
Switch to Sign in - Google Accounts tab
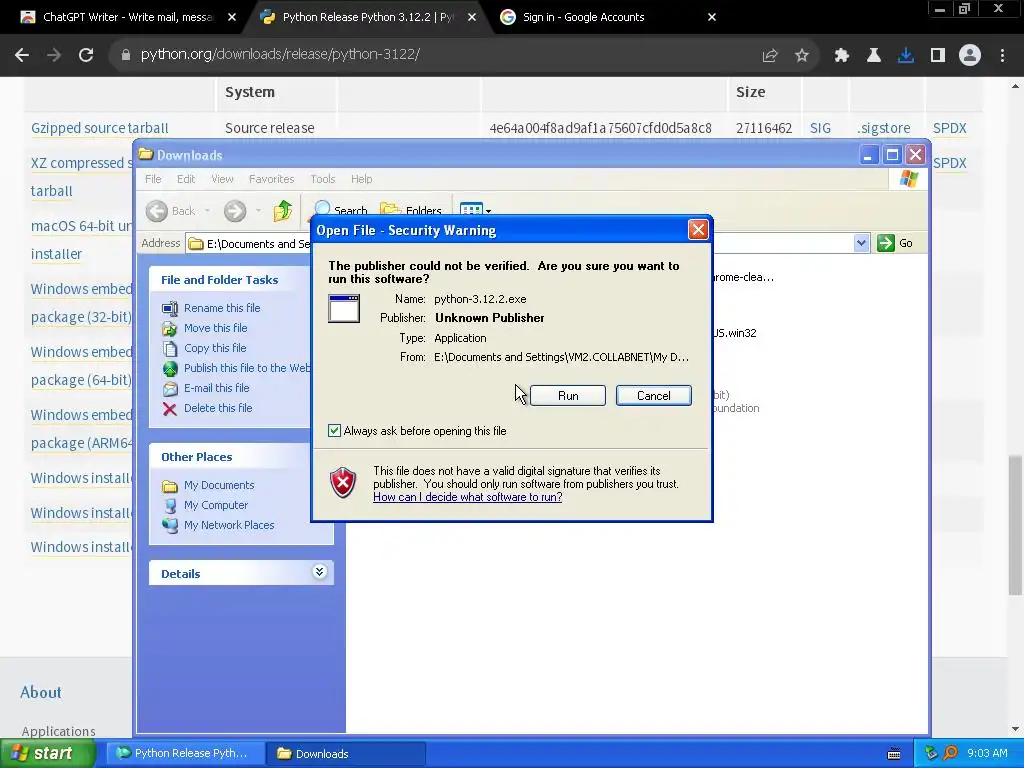coord(583,17)
